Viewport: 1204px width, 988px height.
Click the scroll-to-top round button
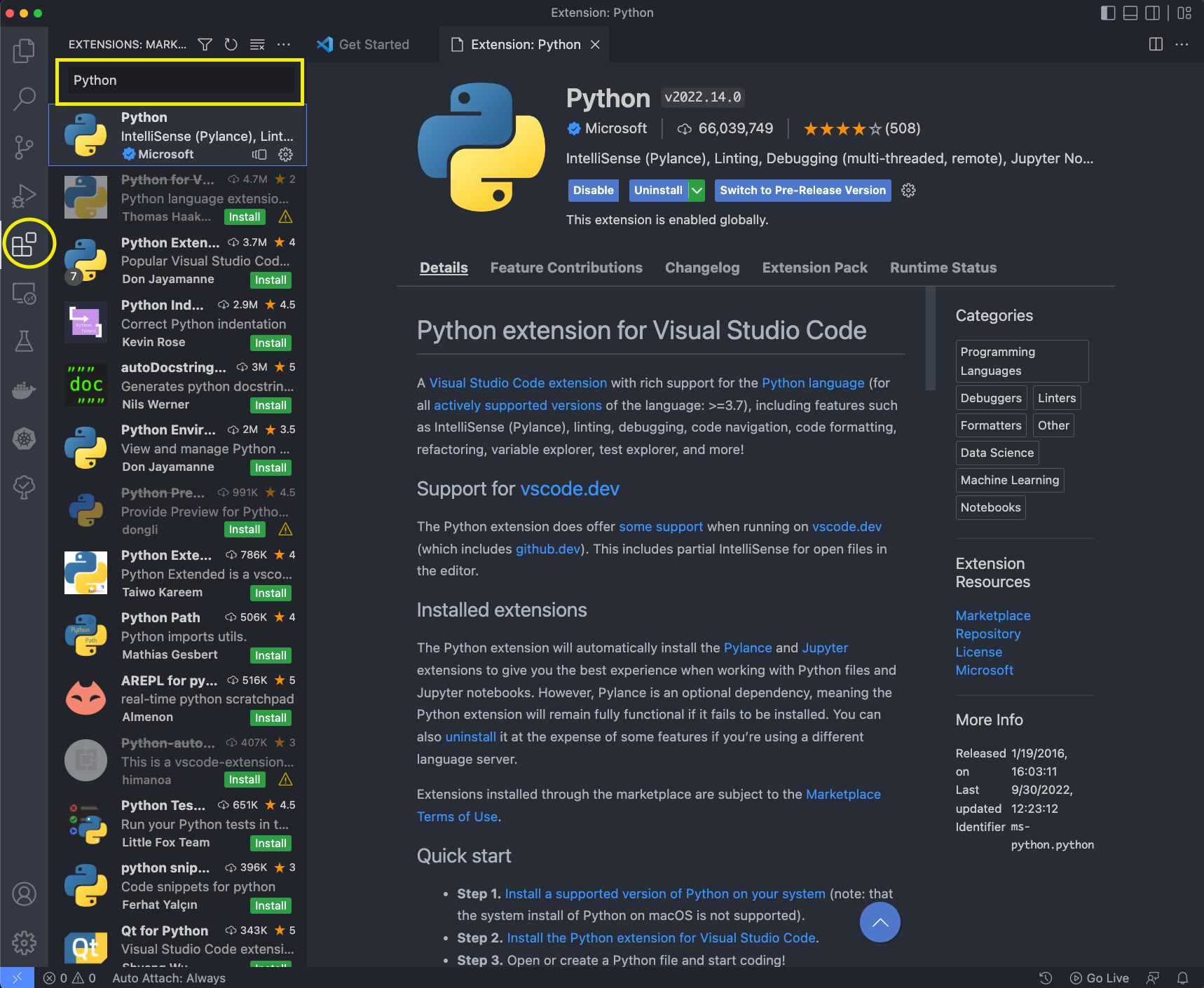[x=880, y=922]
